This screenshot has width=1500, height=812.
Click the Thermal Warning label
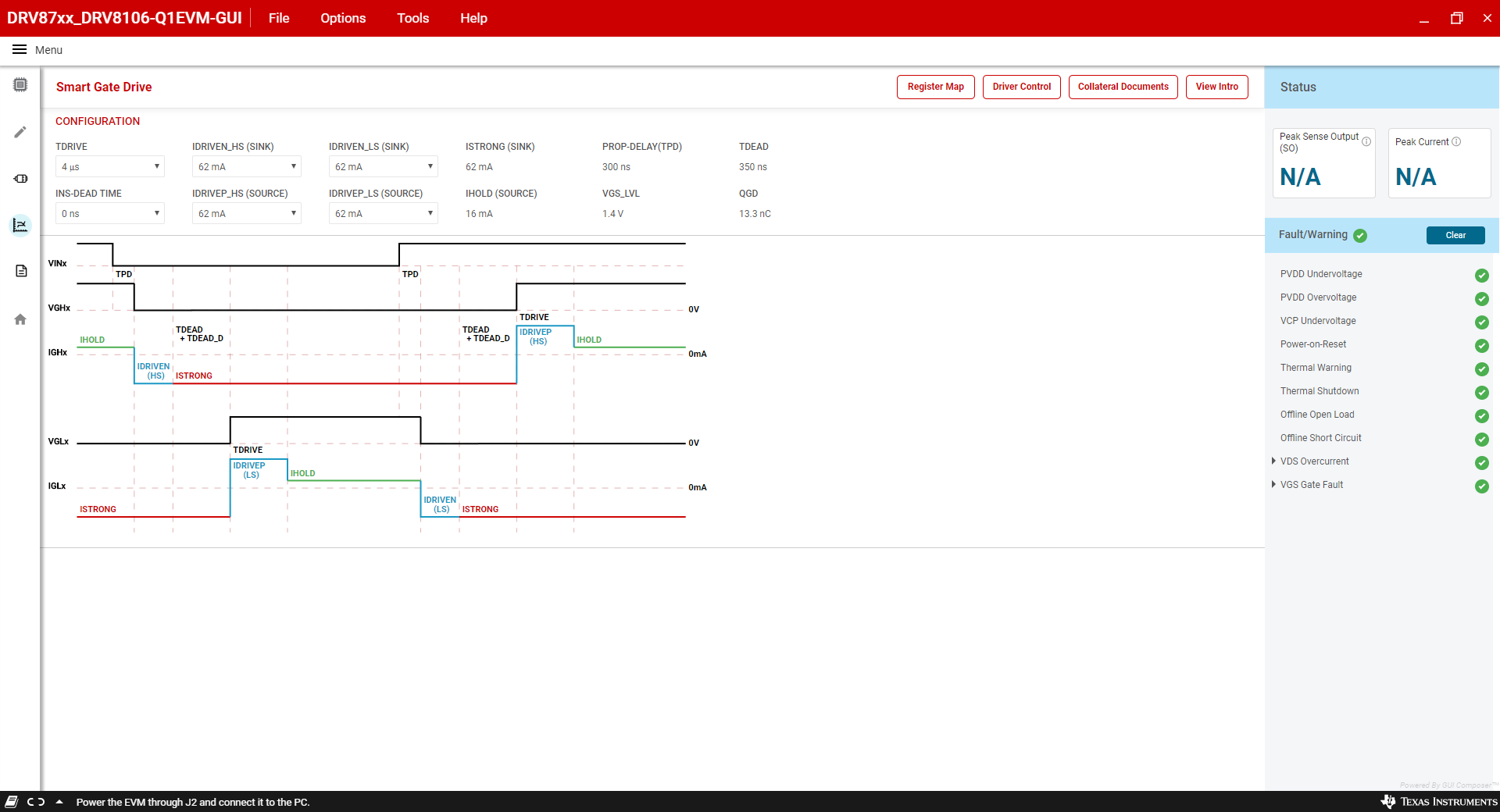1316,368
